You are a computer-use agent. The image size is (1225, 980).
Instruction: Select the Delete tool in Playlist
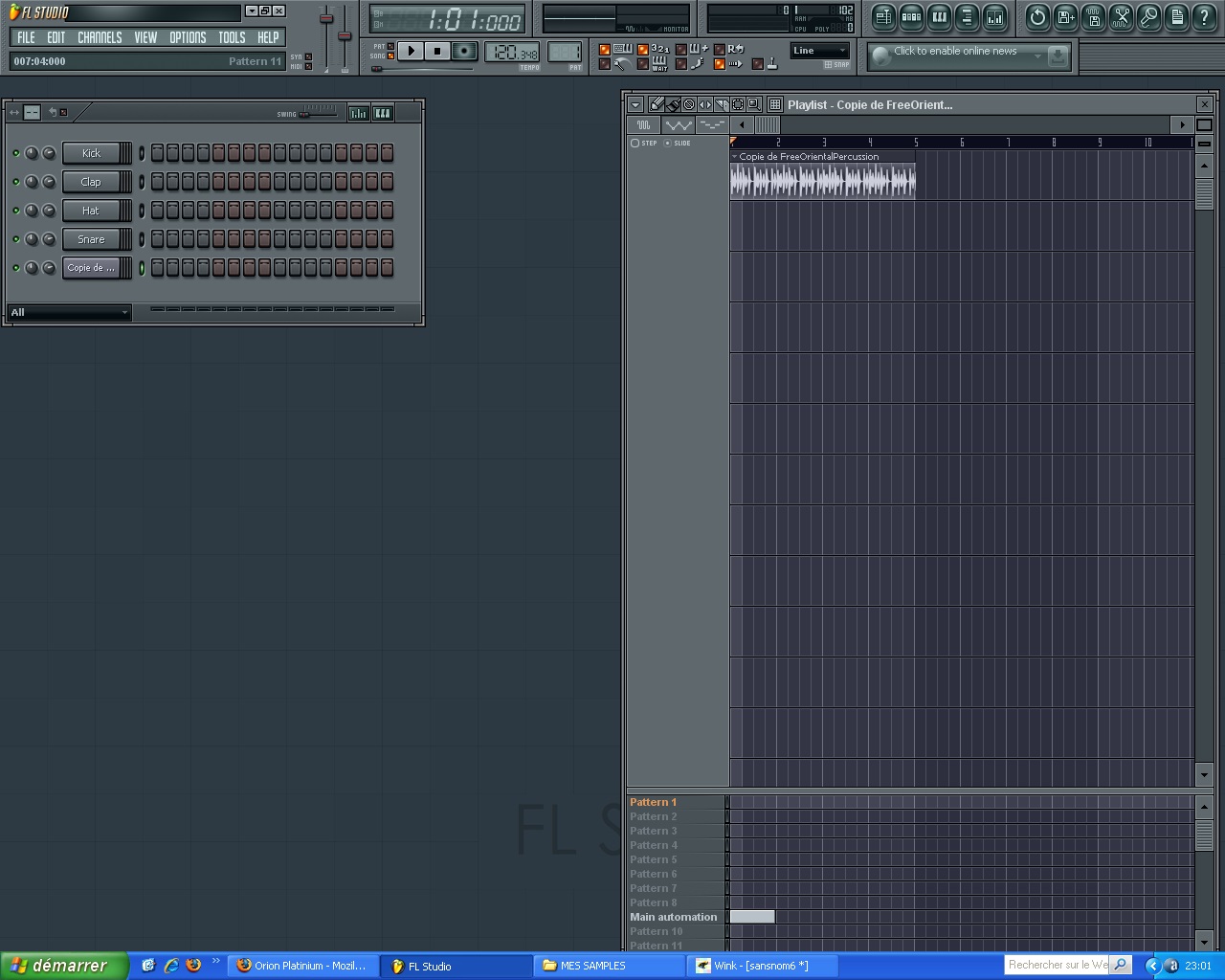(689, 104)
